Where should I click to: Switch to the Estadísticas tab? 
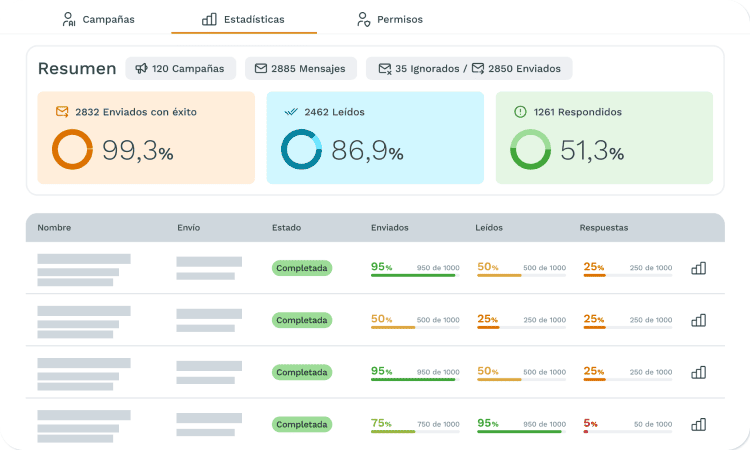pyautogui.click(x=243, y=19)
